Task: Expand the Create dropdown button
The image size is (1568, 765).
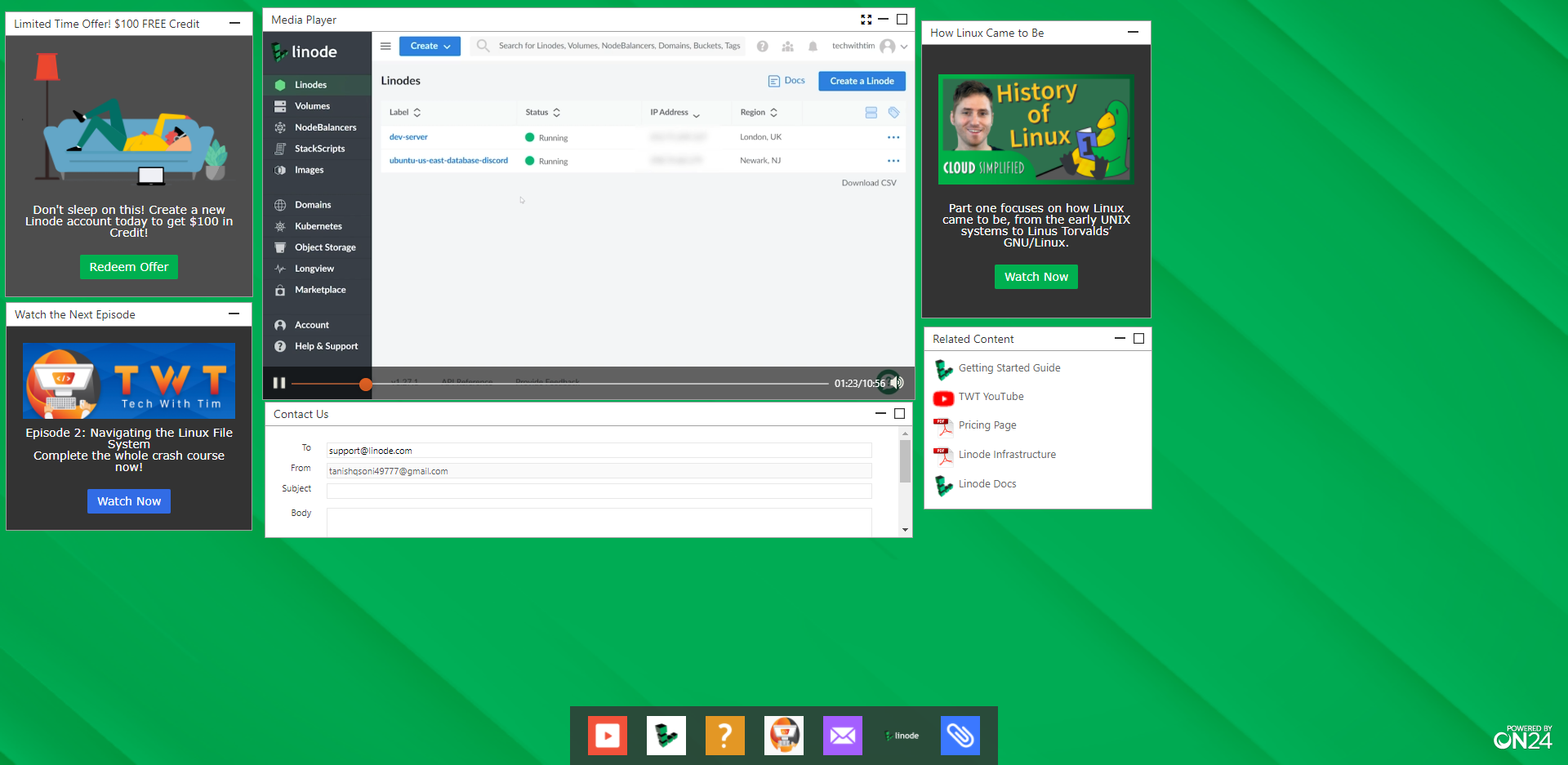Action: click(x=430, y=47)
